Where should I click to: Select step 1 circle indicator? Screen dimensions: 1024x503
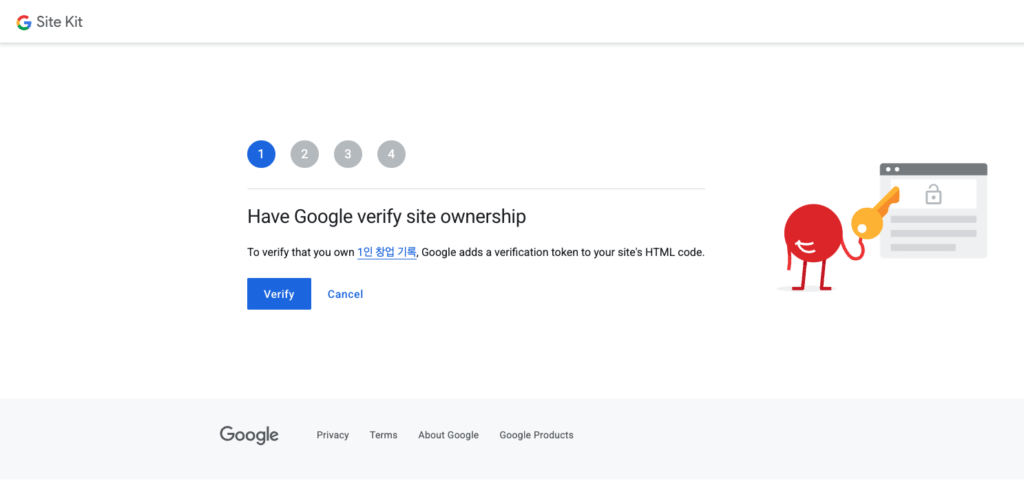point(261,154)
